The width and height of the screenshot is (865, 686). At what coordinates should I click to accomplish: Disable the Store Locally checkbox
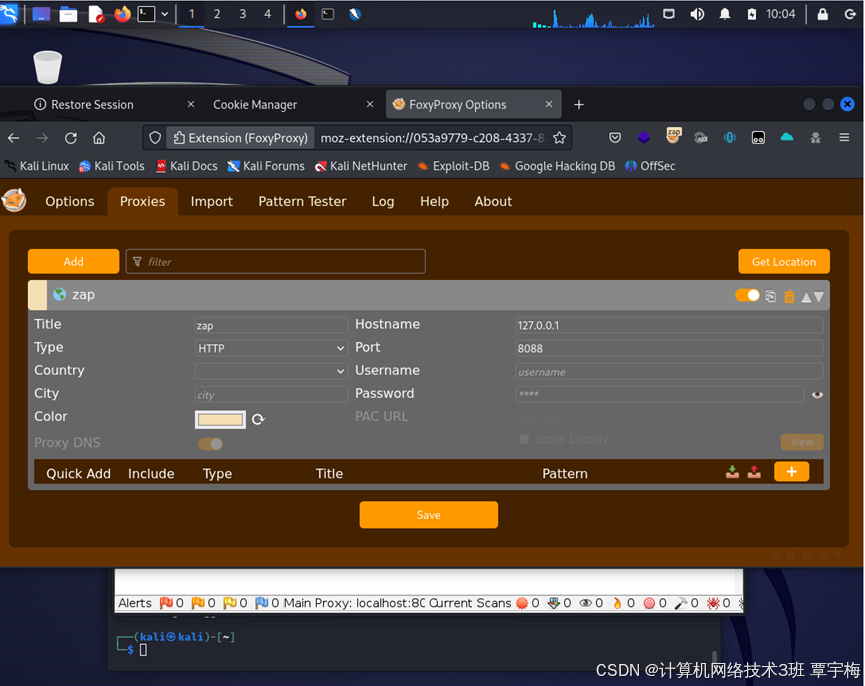pyautogui.click(x=524, y=439)
